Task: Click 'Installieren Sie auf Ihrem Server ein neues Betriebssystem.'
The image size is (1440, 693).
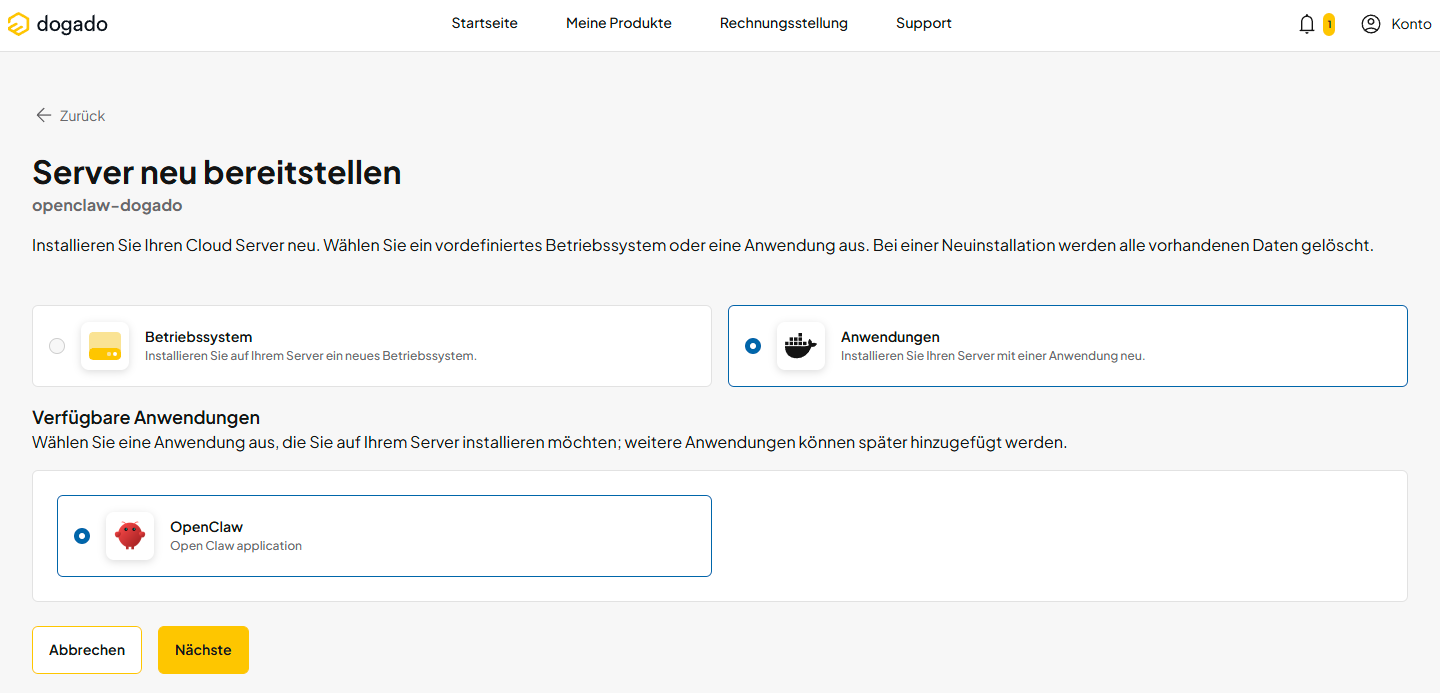Action: point(311,356)
